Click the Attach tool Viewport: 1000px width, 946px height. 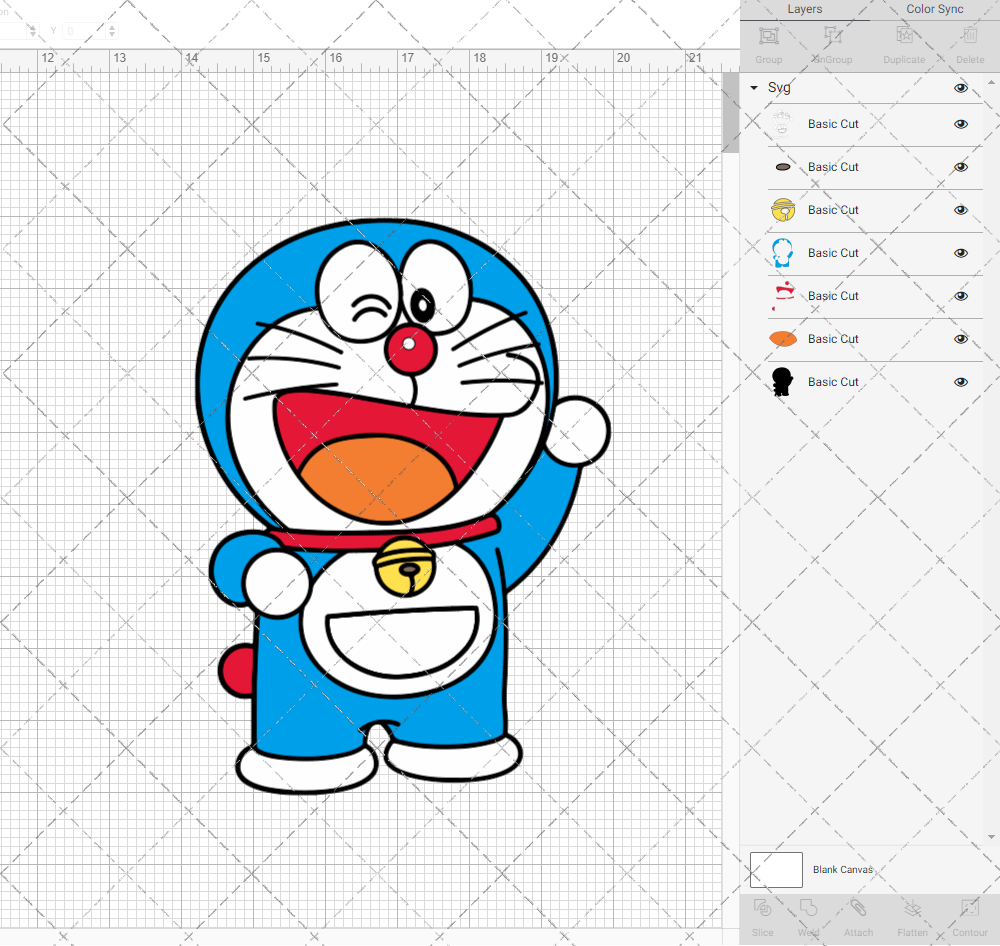point(858,915)
